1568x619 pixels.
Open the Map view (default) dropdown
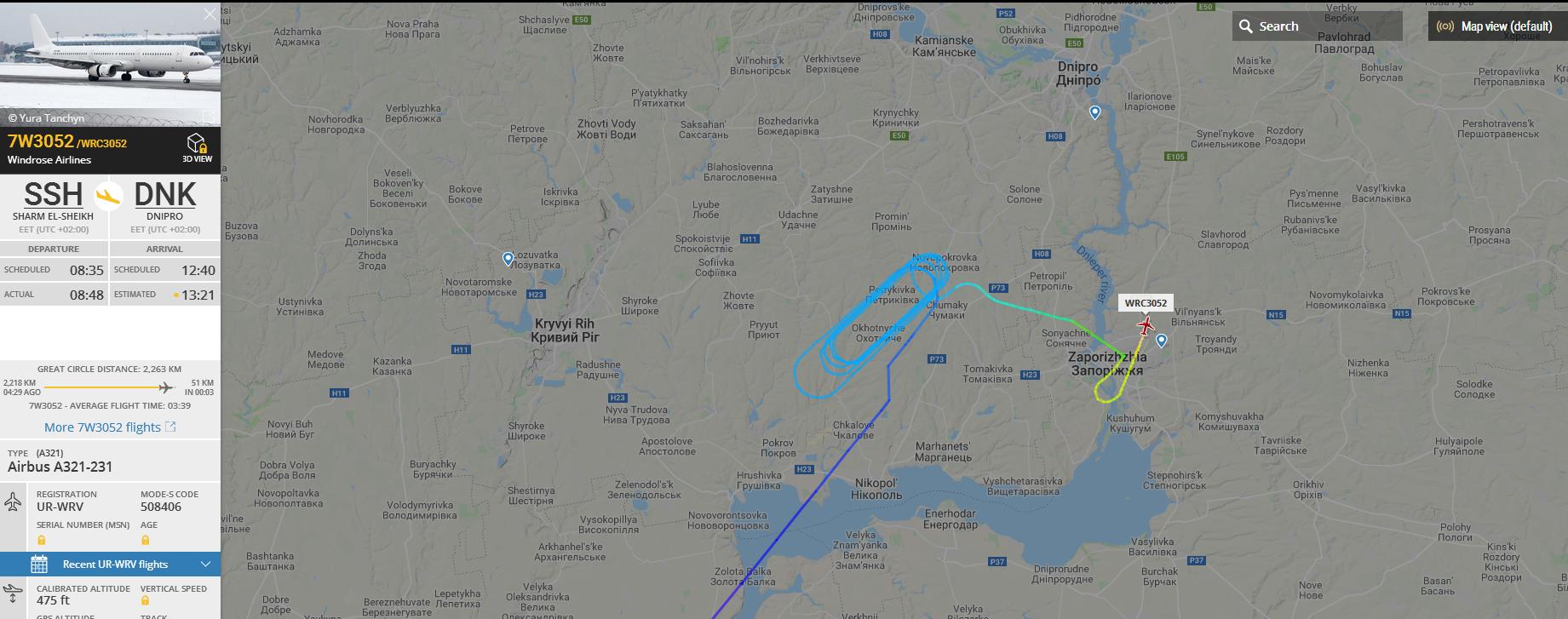[x=1497, y=26]
